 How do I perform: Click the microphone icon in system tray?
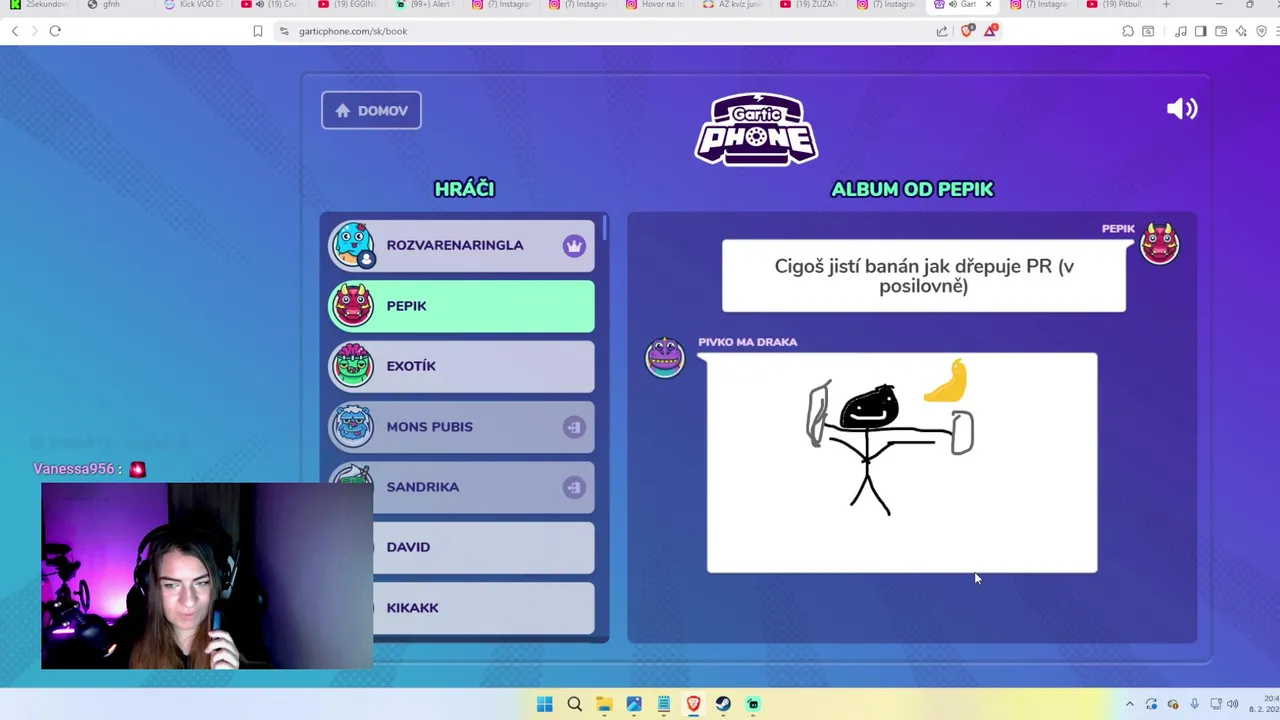1194,704
